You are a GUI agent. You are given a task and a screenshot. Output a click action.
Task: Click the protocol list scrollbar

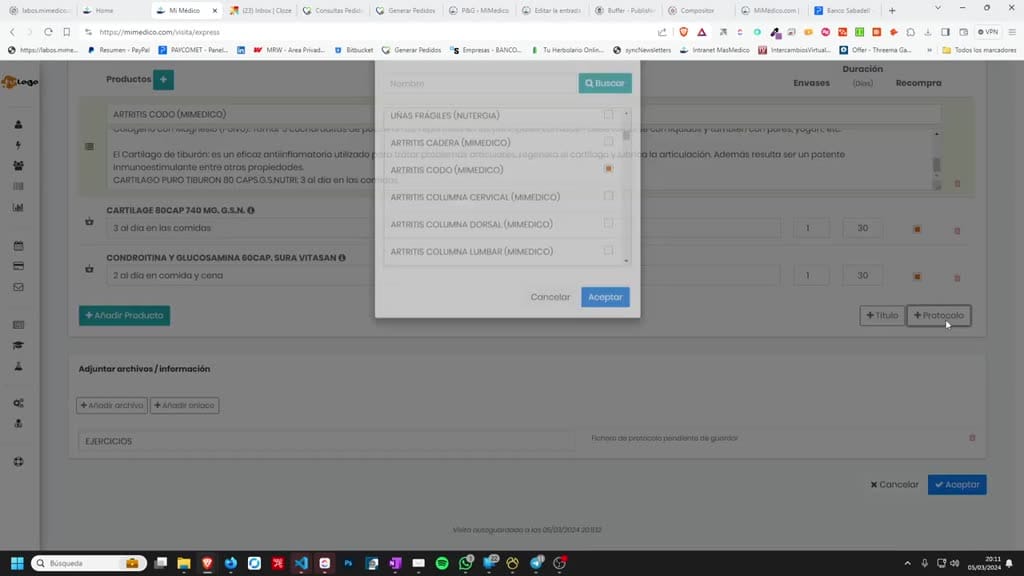click(x=626, y=136)
